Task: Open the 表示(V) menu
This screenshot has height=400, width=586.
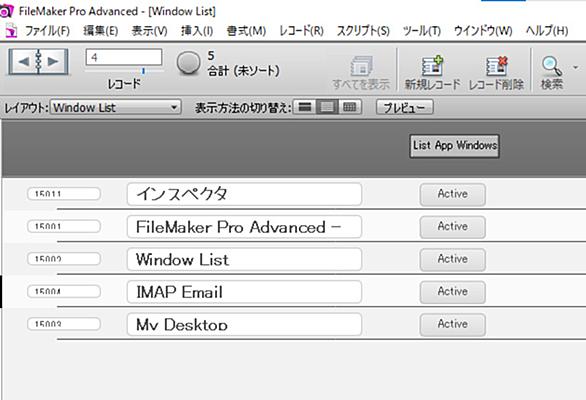Action: click(x=149, y=31)
